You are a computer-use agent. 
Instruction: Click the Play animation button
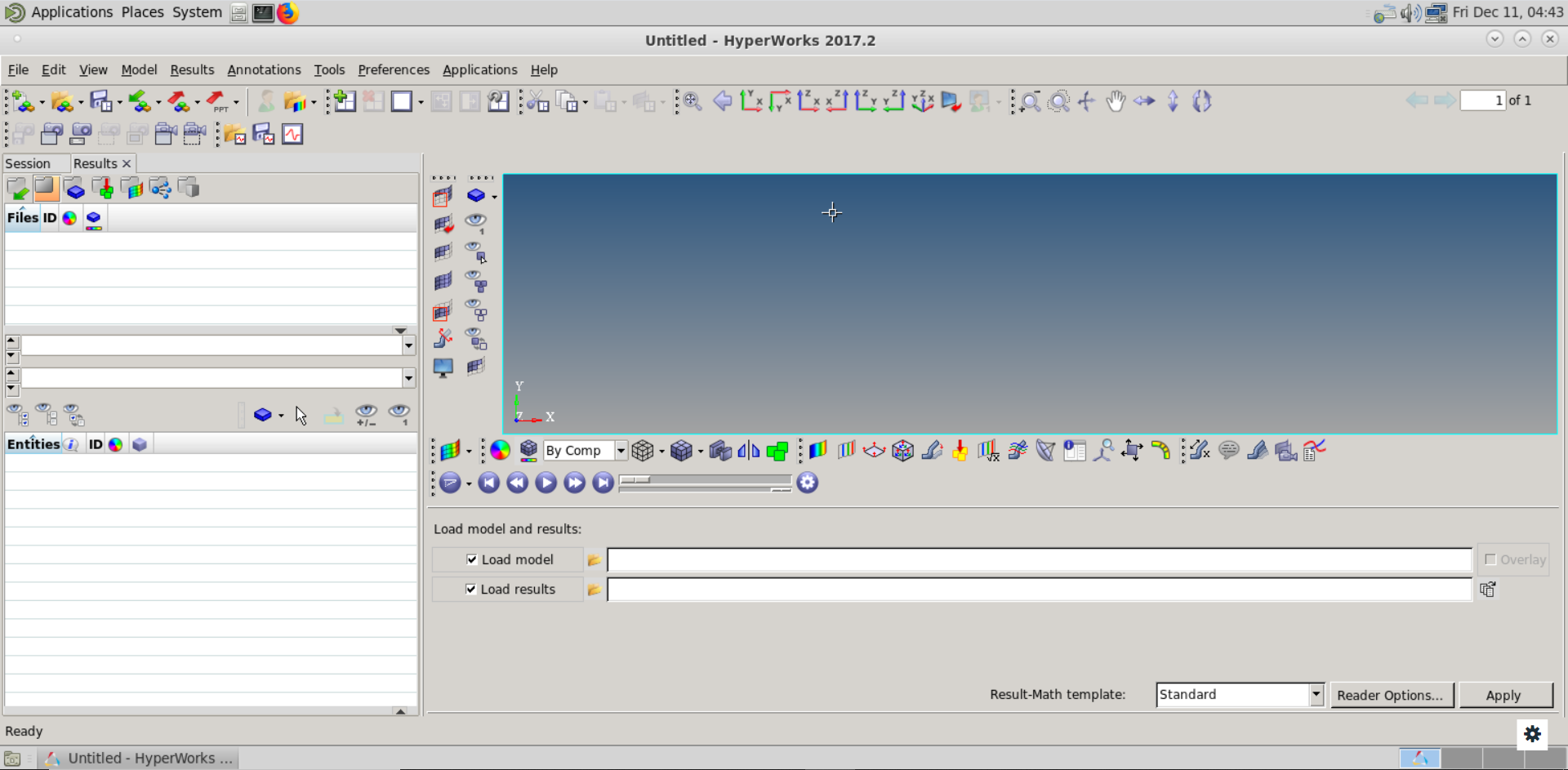pyautogui.click(x=546, y=483)
